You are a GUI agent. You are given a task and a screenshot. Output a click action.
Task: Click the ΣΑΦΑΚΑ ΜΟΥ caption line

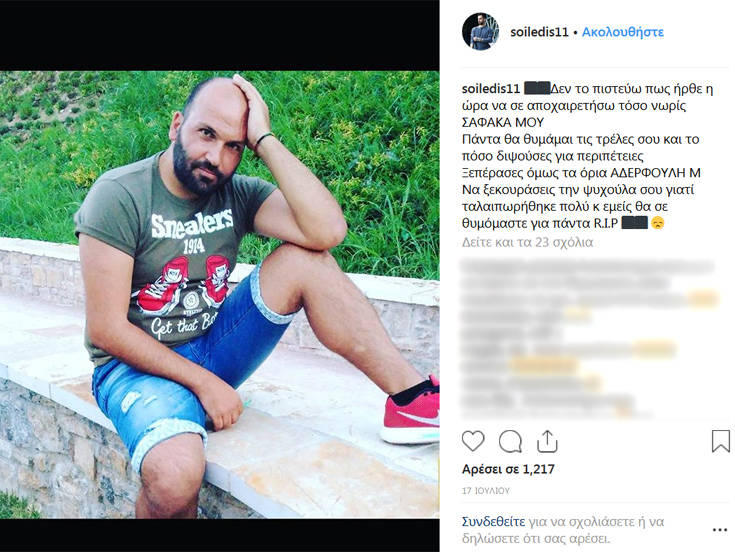pos(503,122)
